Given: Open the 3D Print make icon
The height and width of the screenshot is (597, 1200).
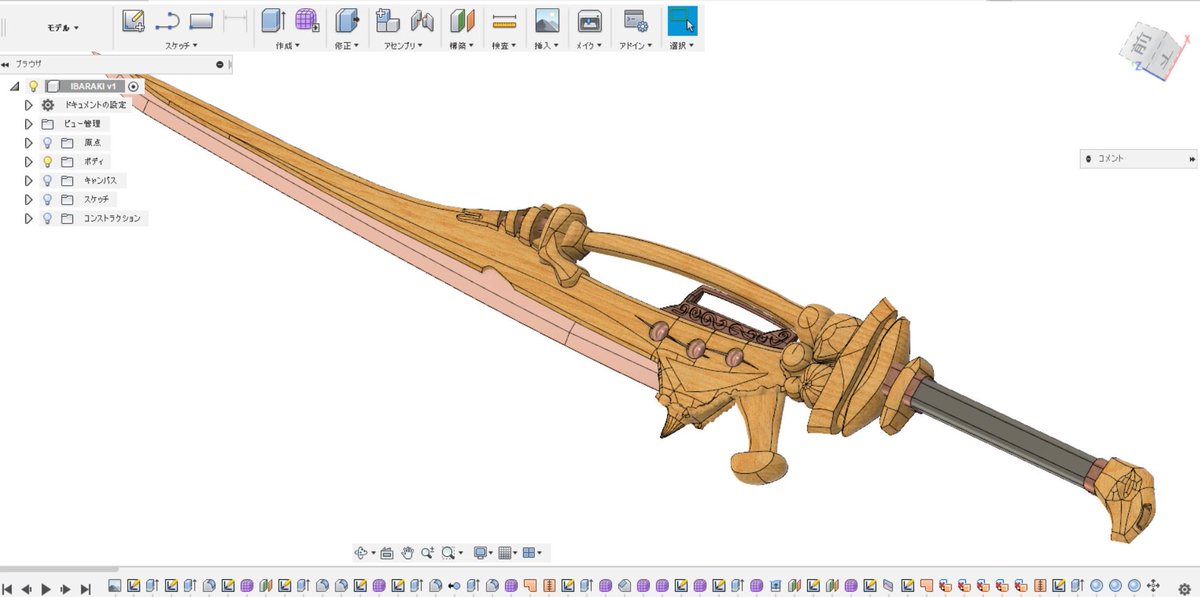Looking at the screenshot, I should (590, 20).
